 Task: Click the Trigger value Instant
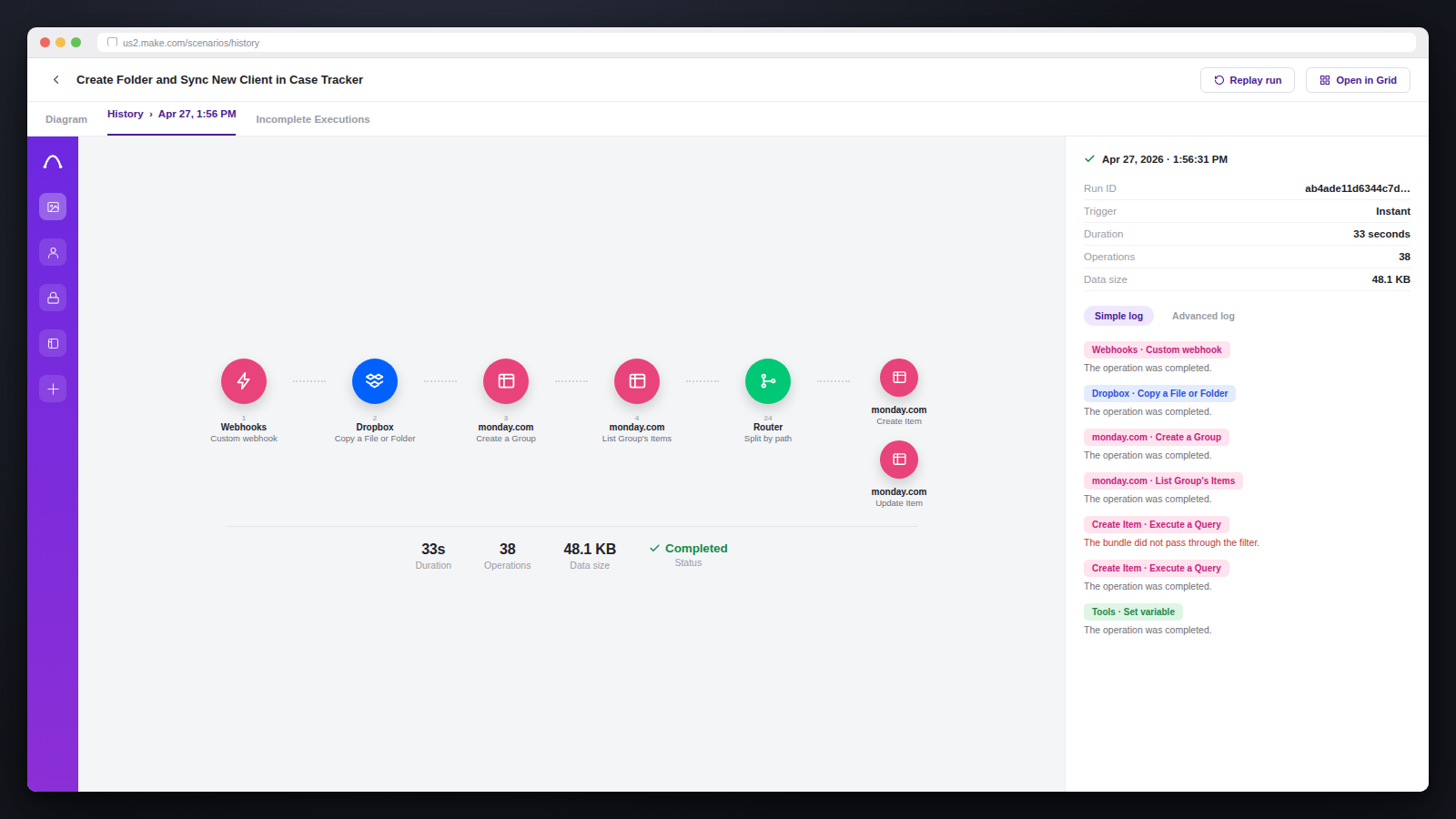click(1392, 211)
